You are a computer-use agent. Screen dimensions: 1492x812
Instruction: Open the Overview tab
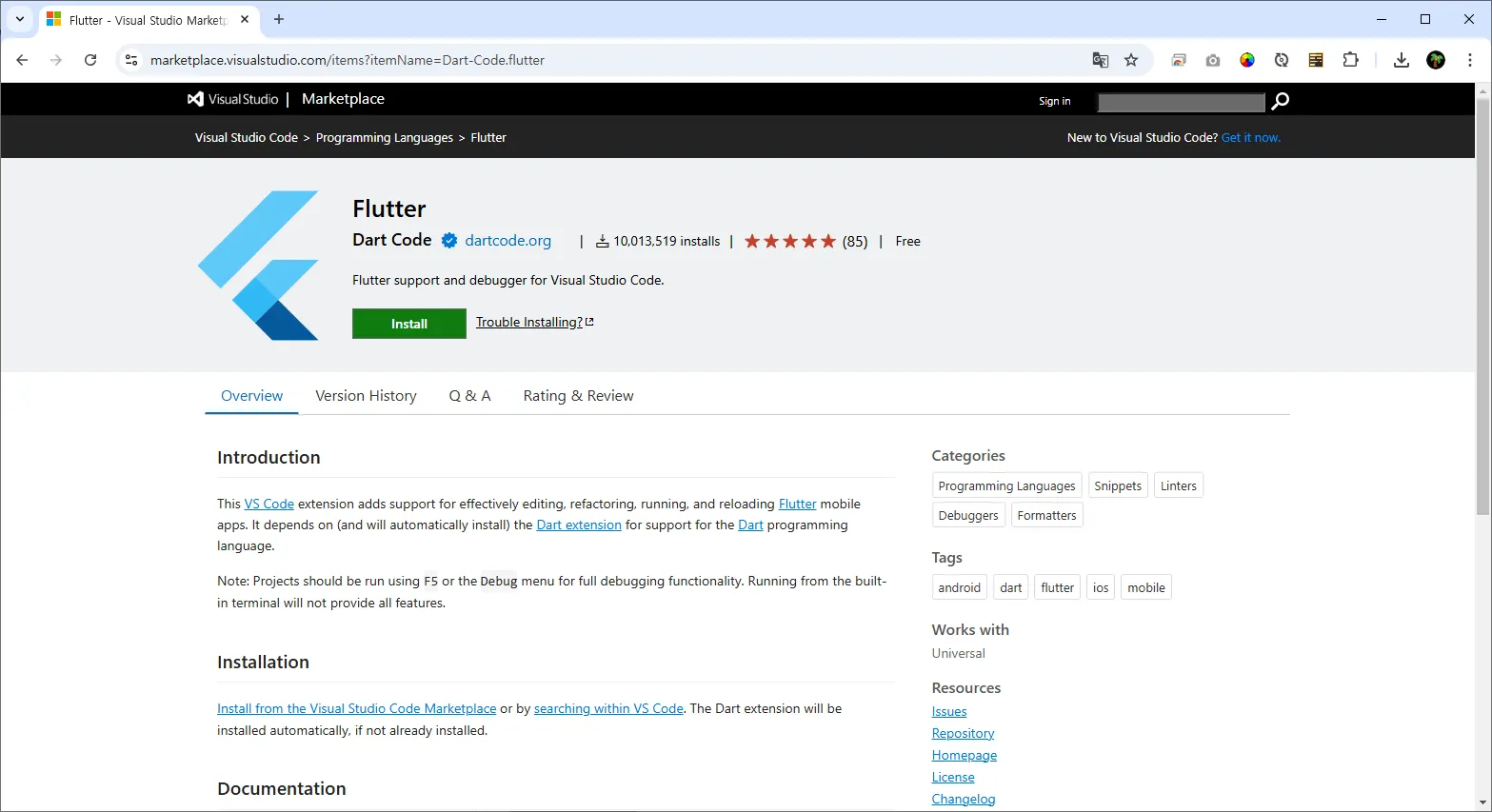click(x=251, y=396)
